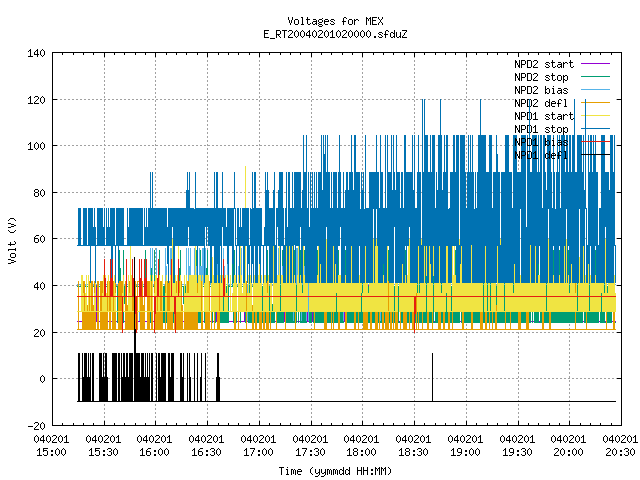
Task: Click the green NPD2 stop legend line
Action: tap(596, 77)
